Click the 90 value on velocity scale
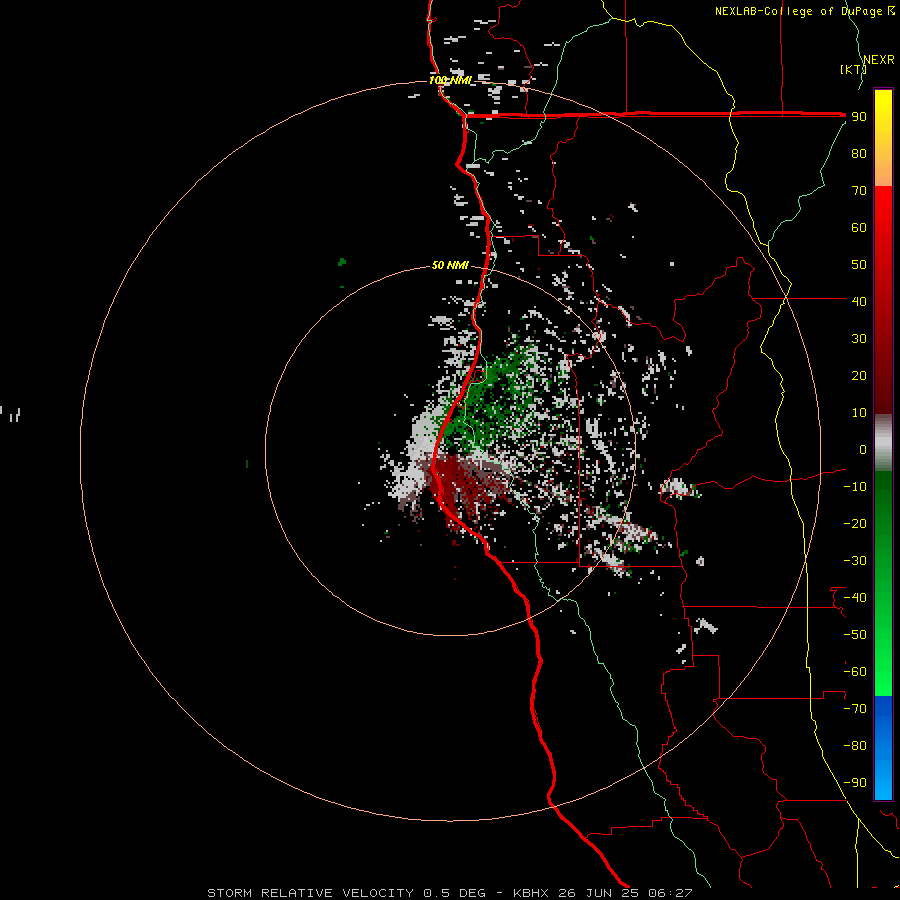 pos(859,117)
